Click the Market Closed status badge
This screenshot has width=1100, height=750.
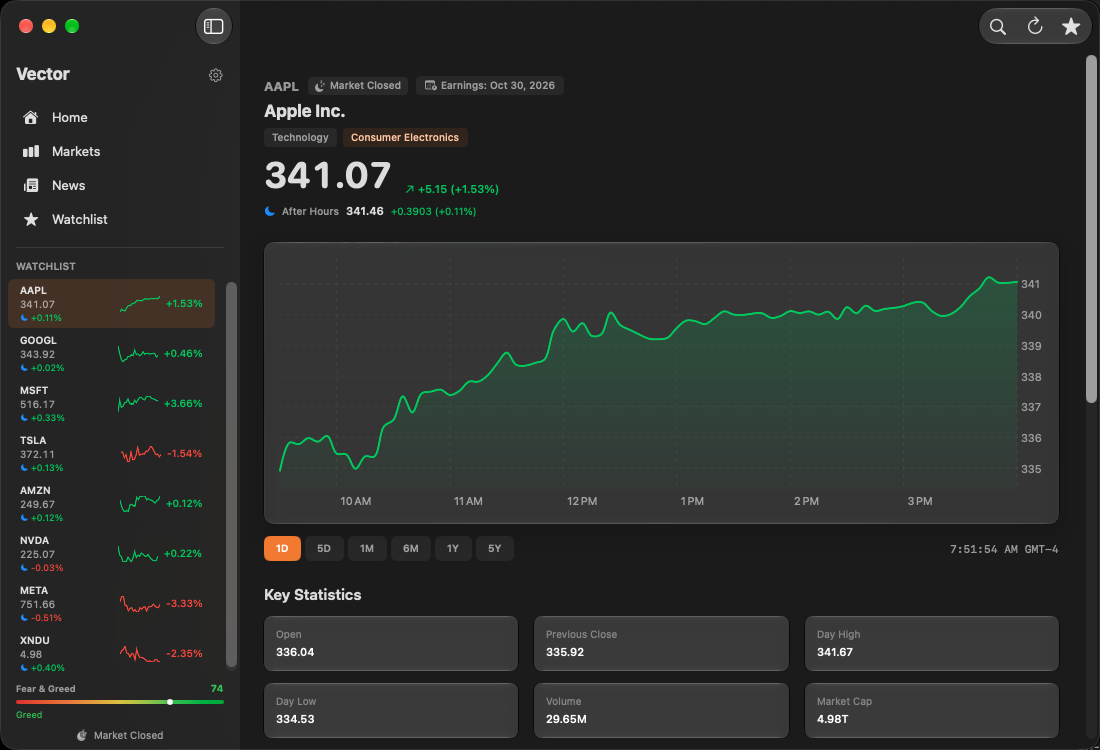pyautogui.click(x=358, y=86)
